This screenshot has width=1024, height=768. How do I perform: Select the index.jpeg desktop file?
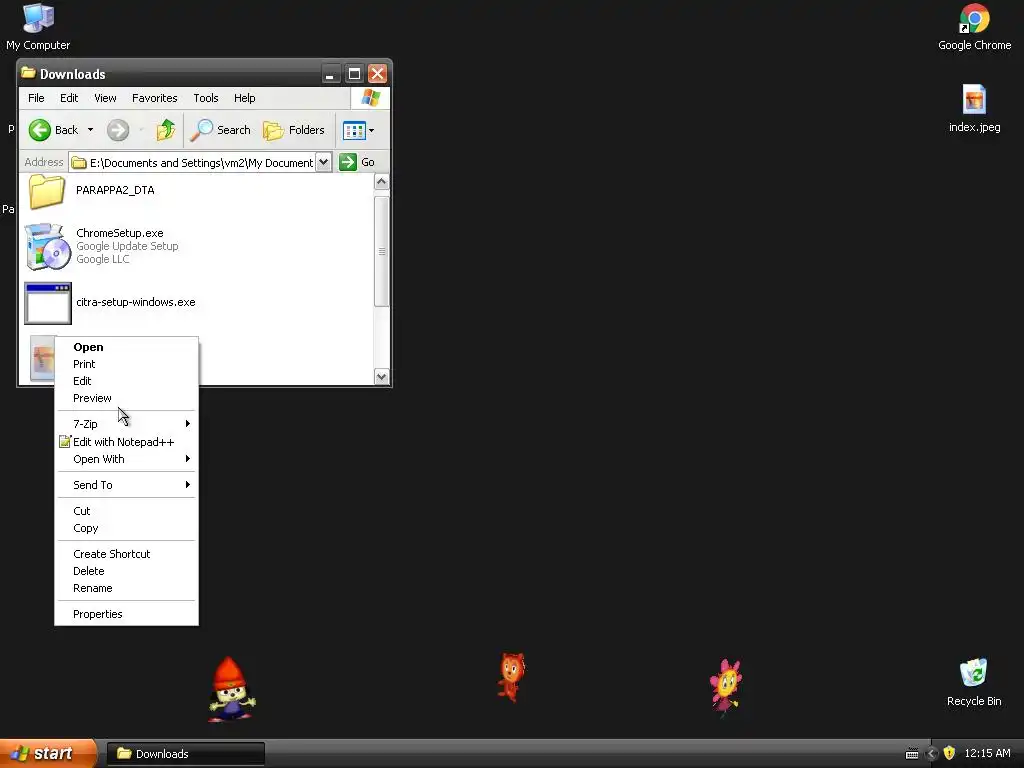pos(974,108)
